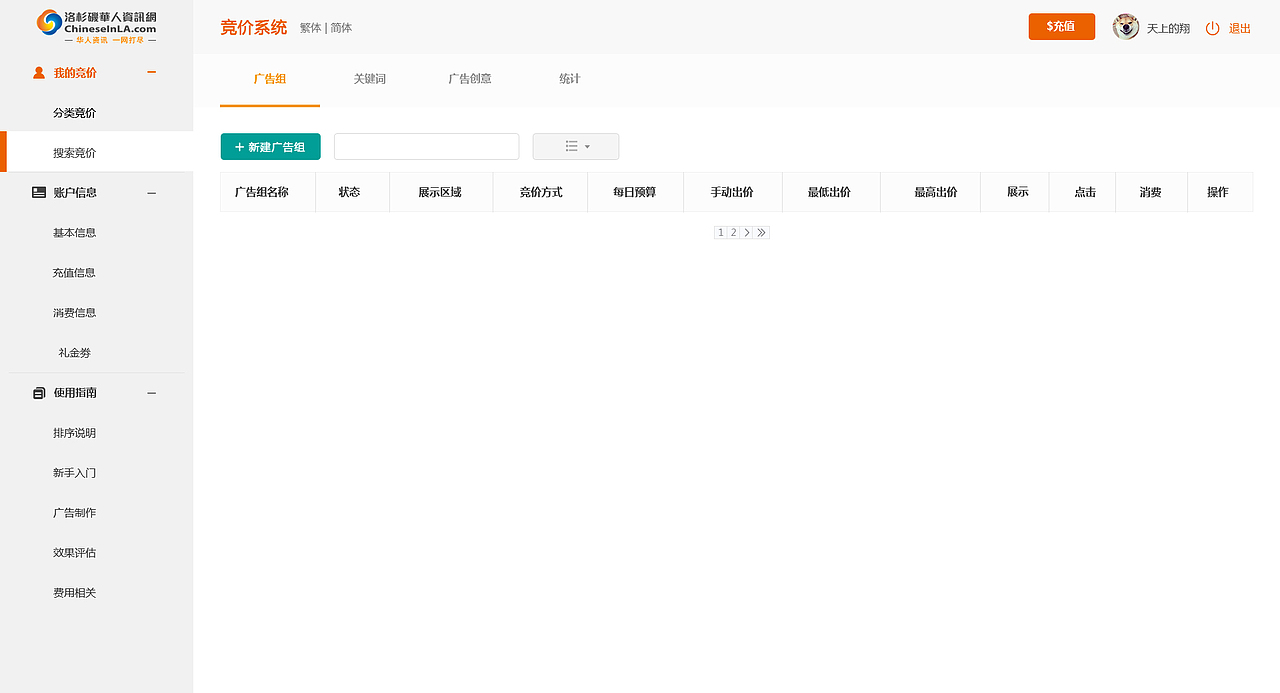Collapse the 使用指南 sidebar section
This screenshot has width=1280, height=693.
pyautogui.click(x=151, y=392)
